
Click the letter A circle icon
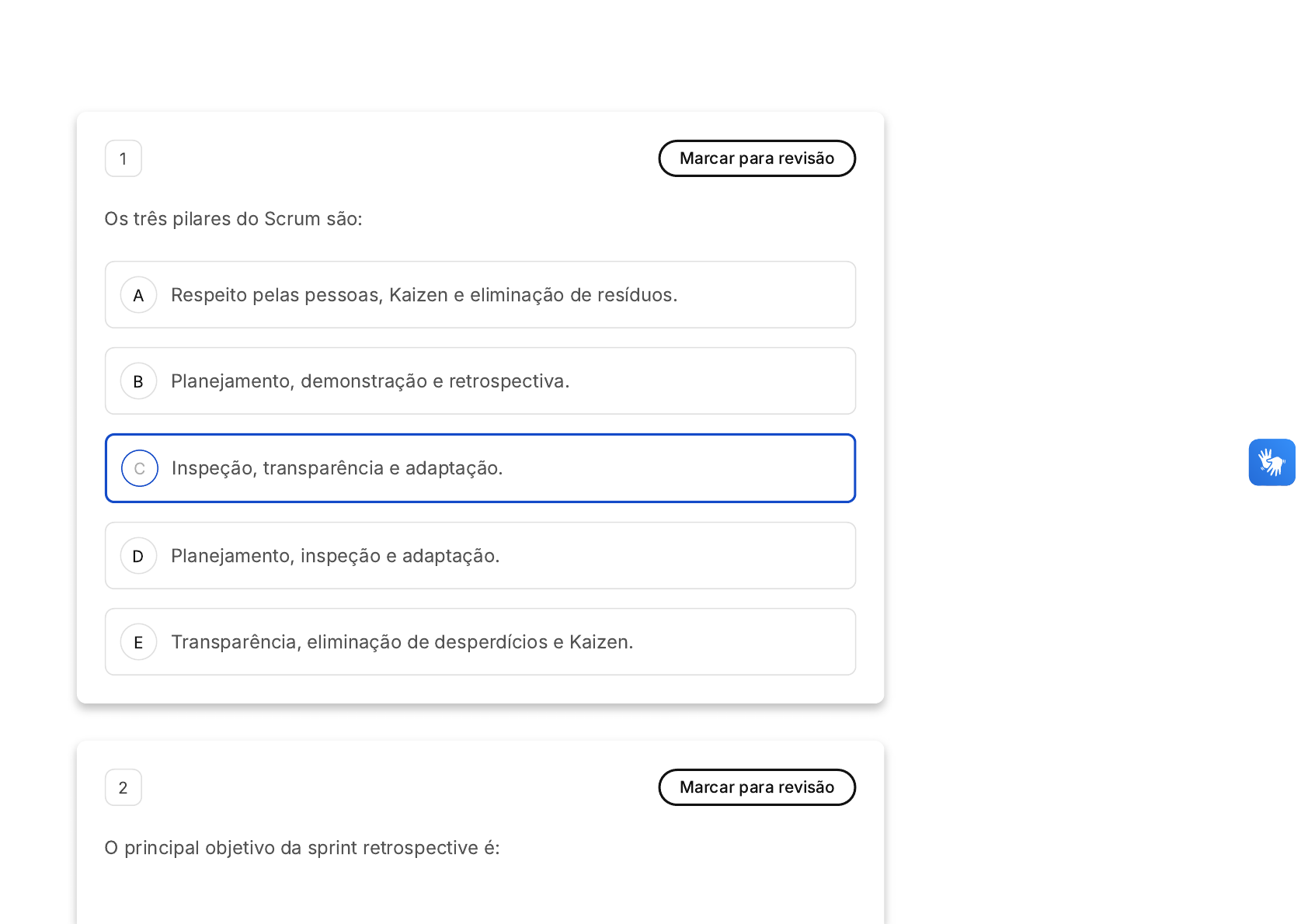pyautogui.click(x=139, y=295)
